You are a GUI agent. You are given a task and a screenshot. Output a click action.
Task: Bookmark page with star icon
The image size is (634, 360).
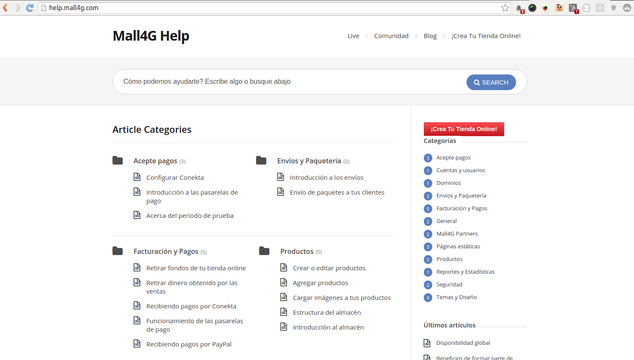click(x=505, y=8)
